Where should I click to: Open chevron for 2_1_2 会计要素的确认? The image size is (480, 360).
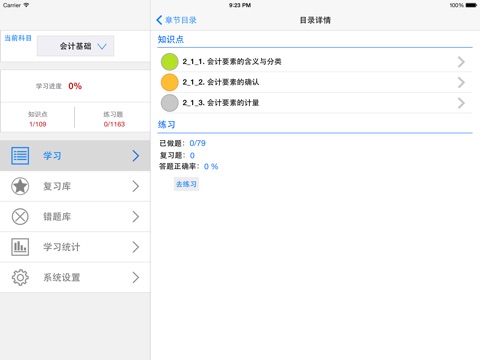click(461, 82)
